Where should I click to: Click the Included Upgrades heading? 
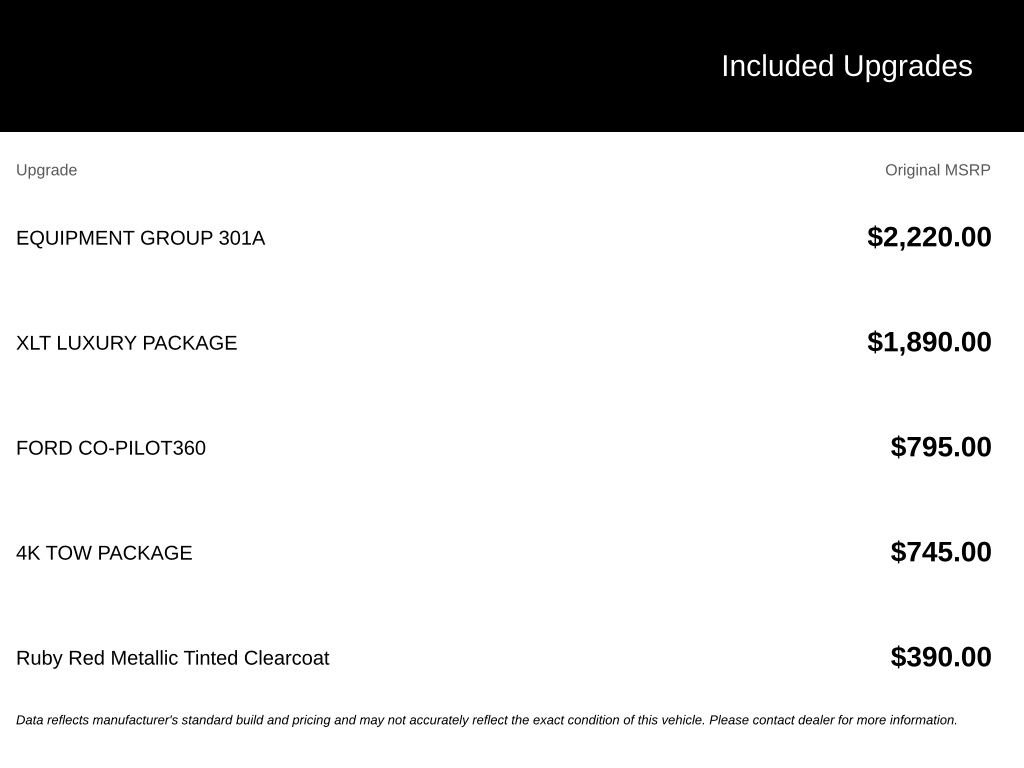click(846, 67)
